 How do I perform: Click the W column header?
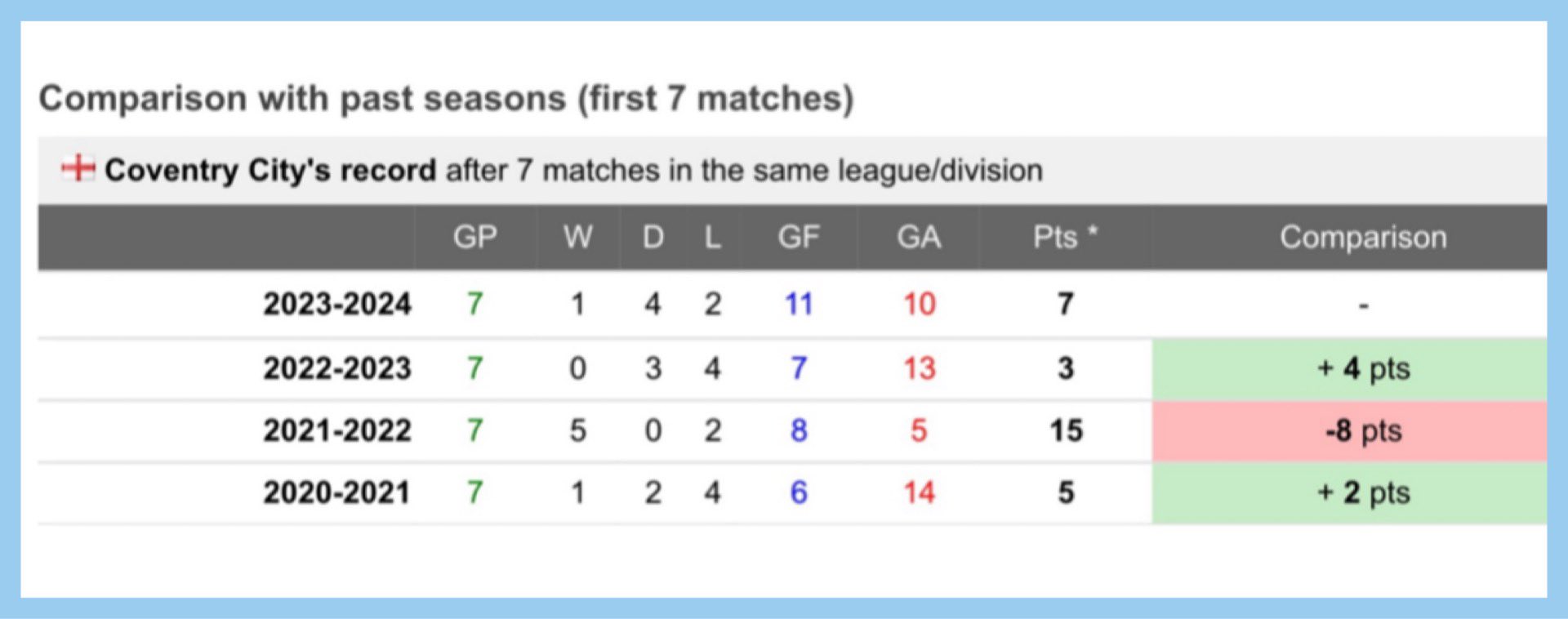(x=577, y=238)
